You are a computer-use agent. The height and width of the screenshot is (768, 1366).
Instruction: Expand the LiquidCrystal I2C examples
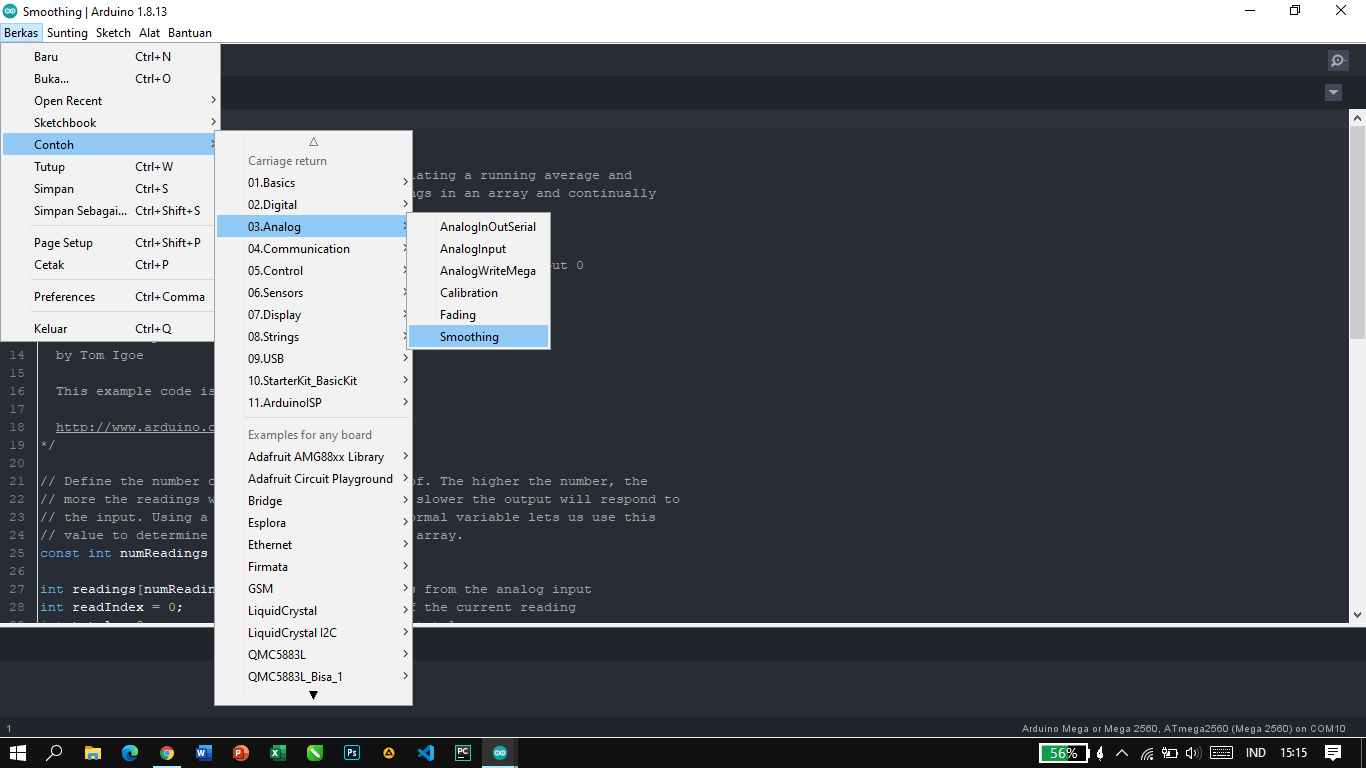click(x=313, y=633)
